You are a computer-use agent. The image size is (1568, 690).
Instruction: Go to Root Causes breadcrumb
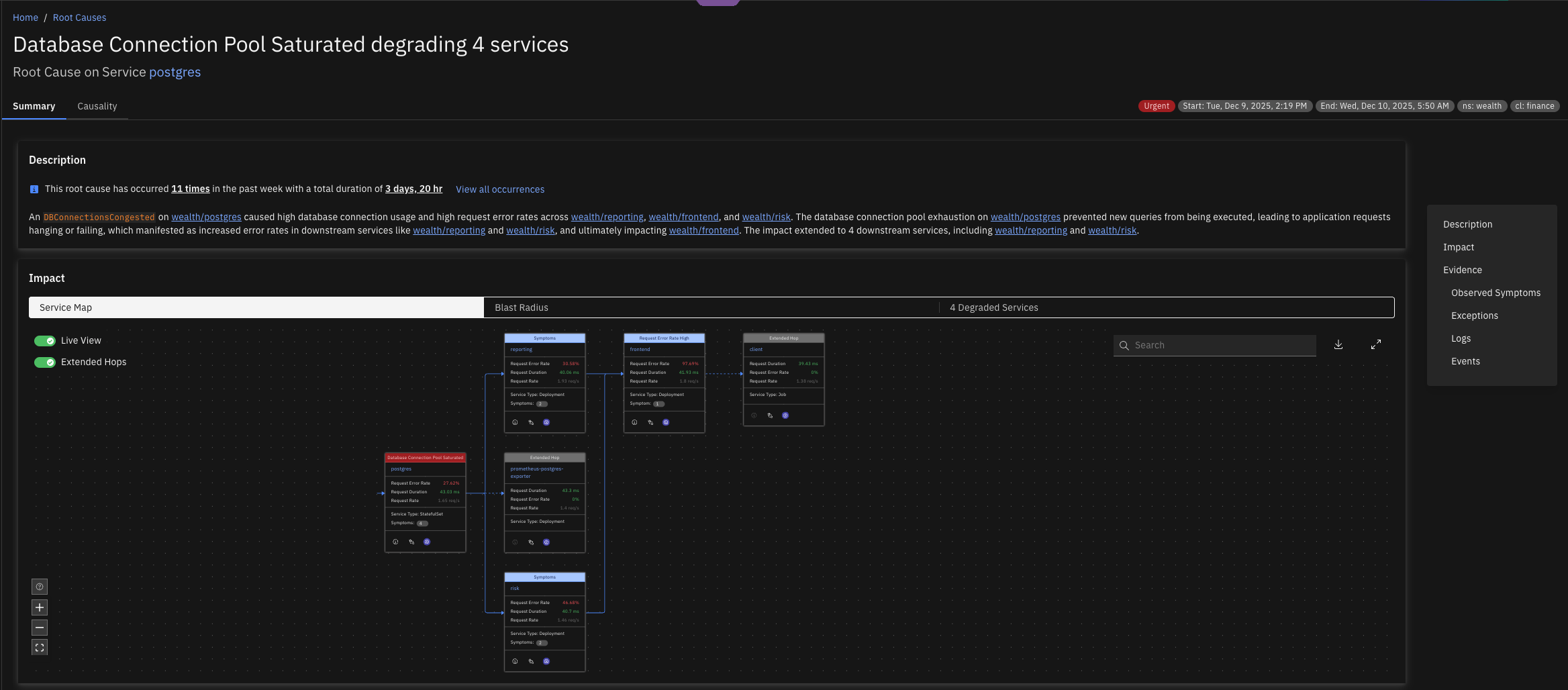tap(79, 17)
